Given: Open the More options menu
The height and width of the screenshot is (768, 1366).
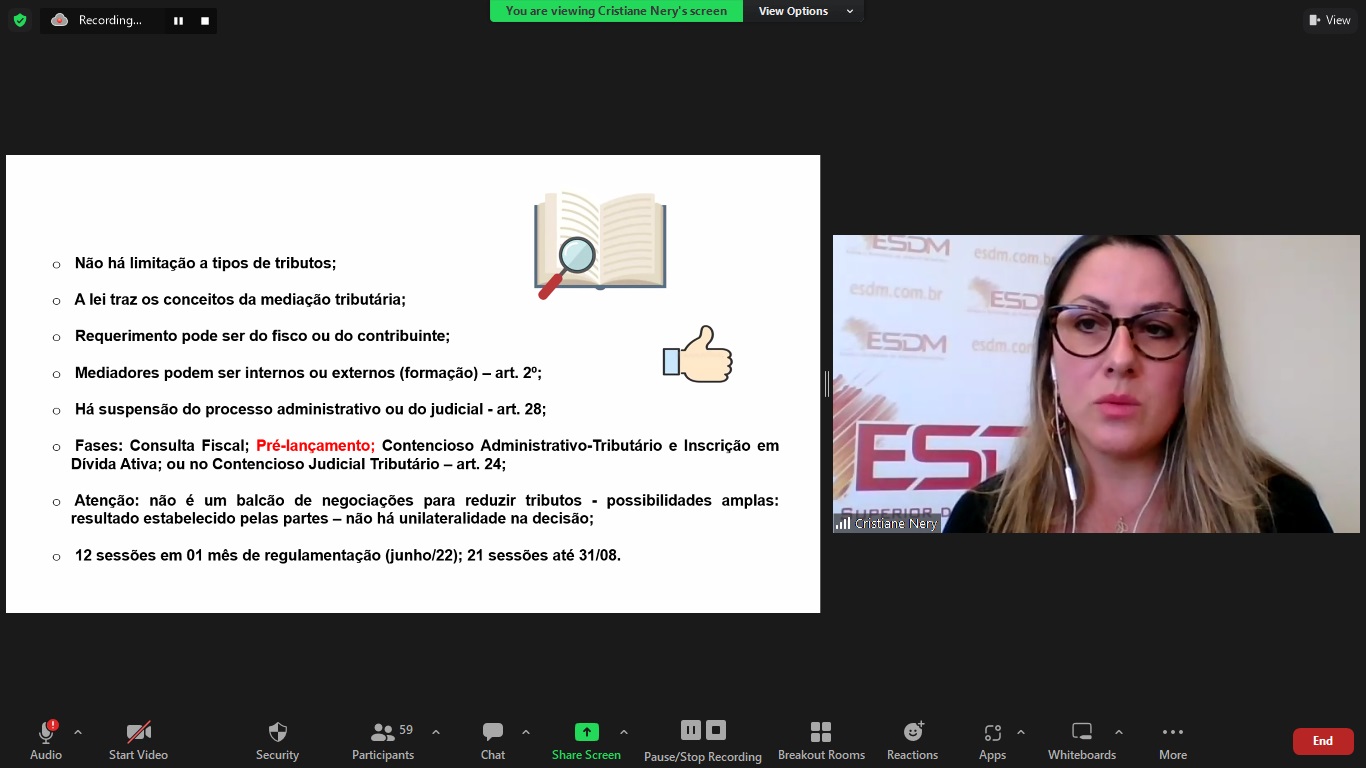Looking at the screenshot, I should pyautogui.click(x=1173, y=740).
